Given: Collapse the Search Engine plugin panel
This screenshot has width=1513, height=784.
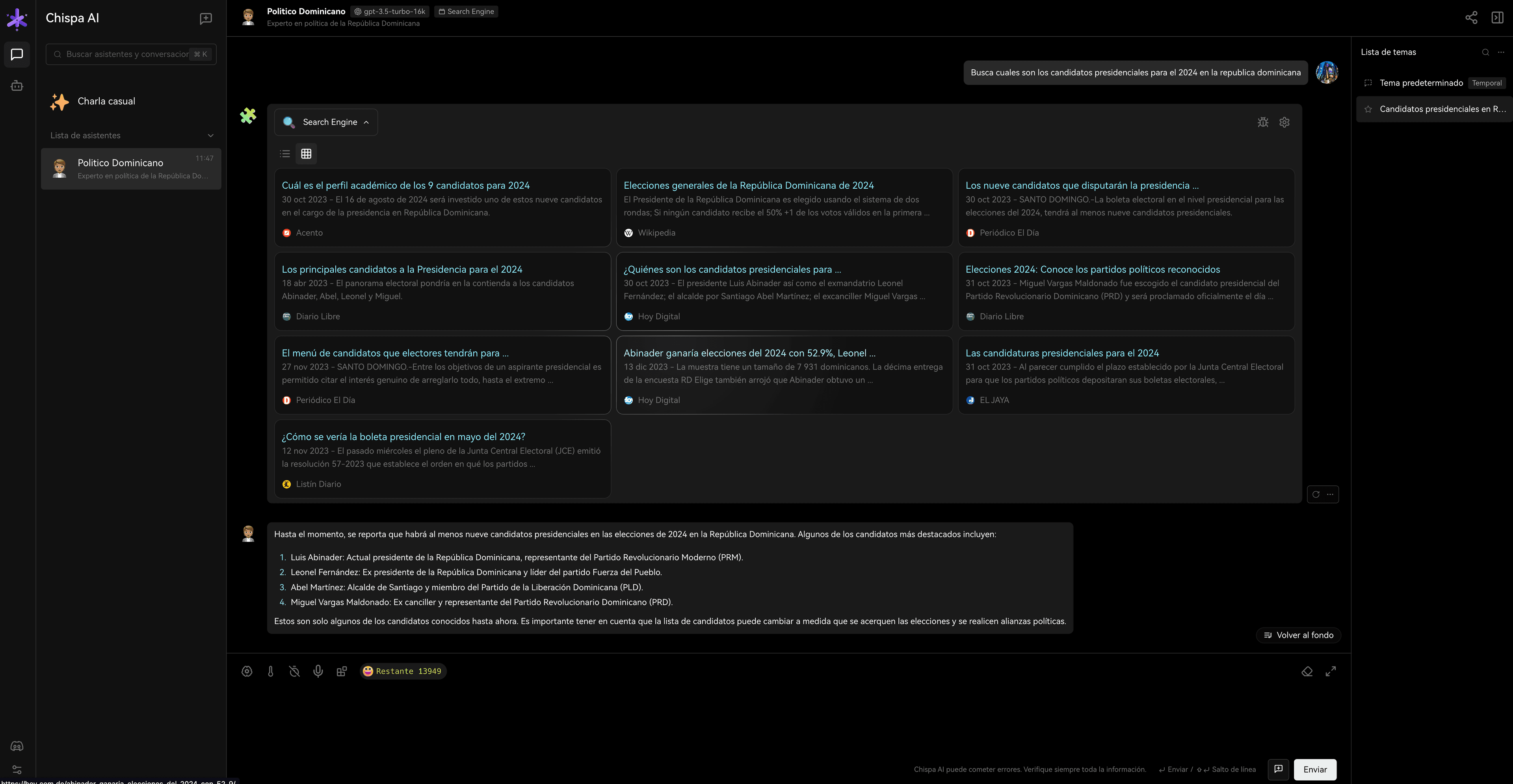Looking at the screenshot, I should (x=366, y=122).
